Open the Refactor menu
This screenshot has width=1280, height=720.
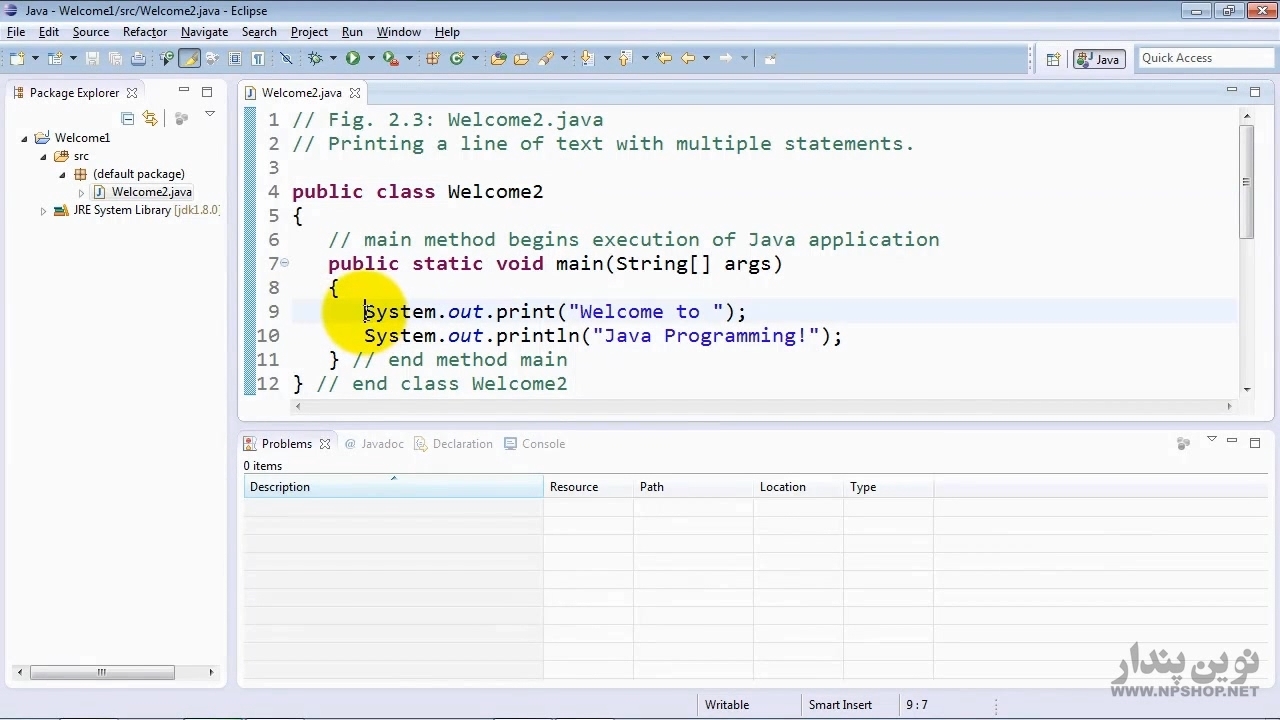tap(145, 32)
